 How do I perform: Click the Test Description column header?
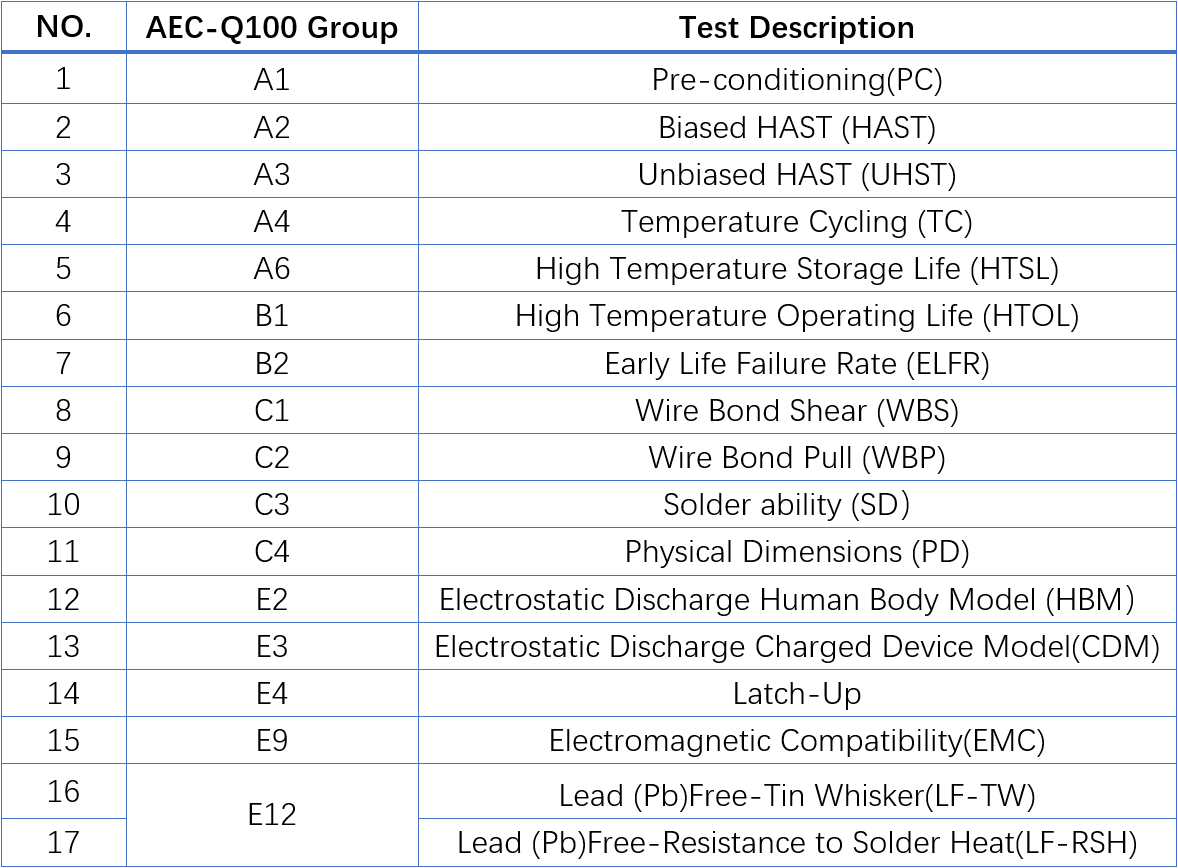pyautogui.click(x=797, y=28)
